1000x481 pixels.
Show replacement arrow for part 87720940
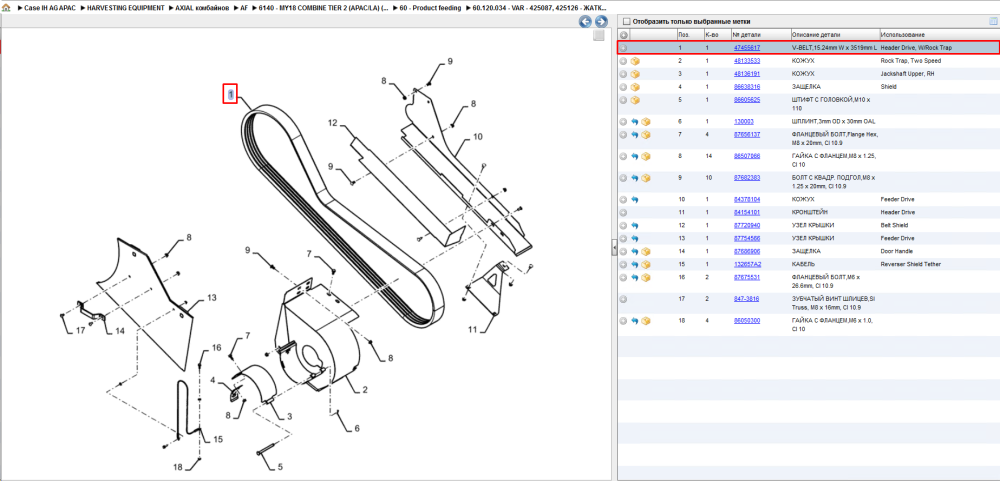pyautogui.click(x=635, y=225)
